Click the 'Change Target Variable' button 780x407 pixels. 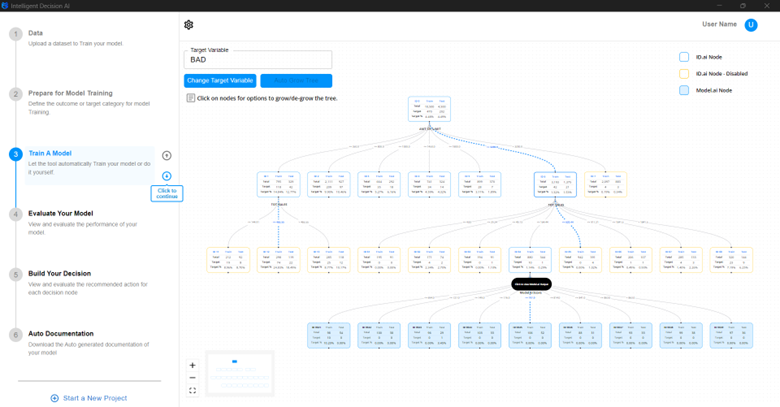[x=220, y=81]
